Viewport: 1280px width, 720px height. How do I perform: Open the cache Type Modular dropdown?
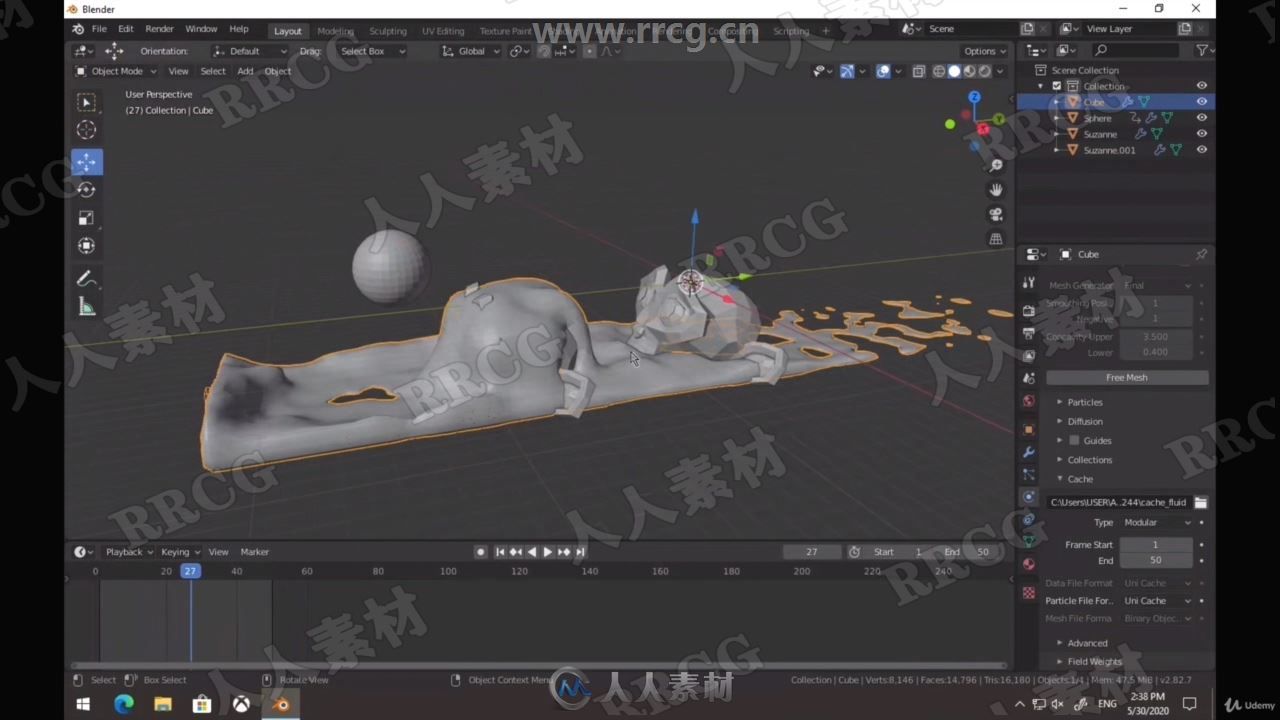click(1157, 522)
